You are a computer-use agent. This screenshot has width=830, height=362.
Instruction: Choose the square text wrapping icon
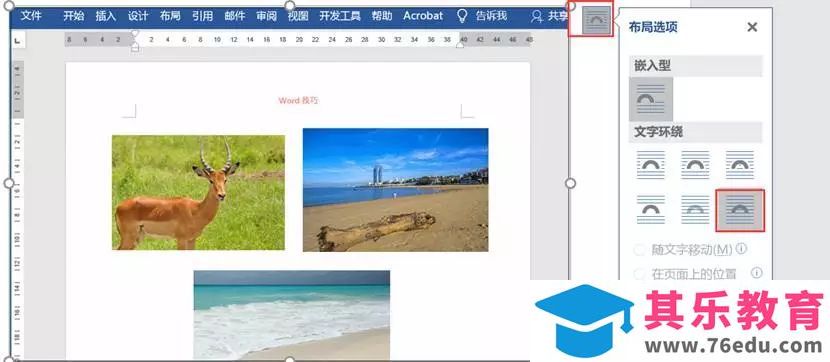coord(651,165)
